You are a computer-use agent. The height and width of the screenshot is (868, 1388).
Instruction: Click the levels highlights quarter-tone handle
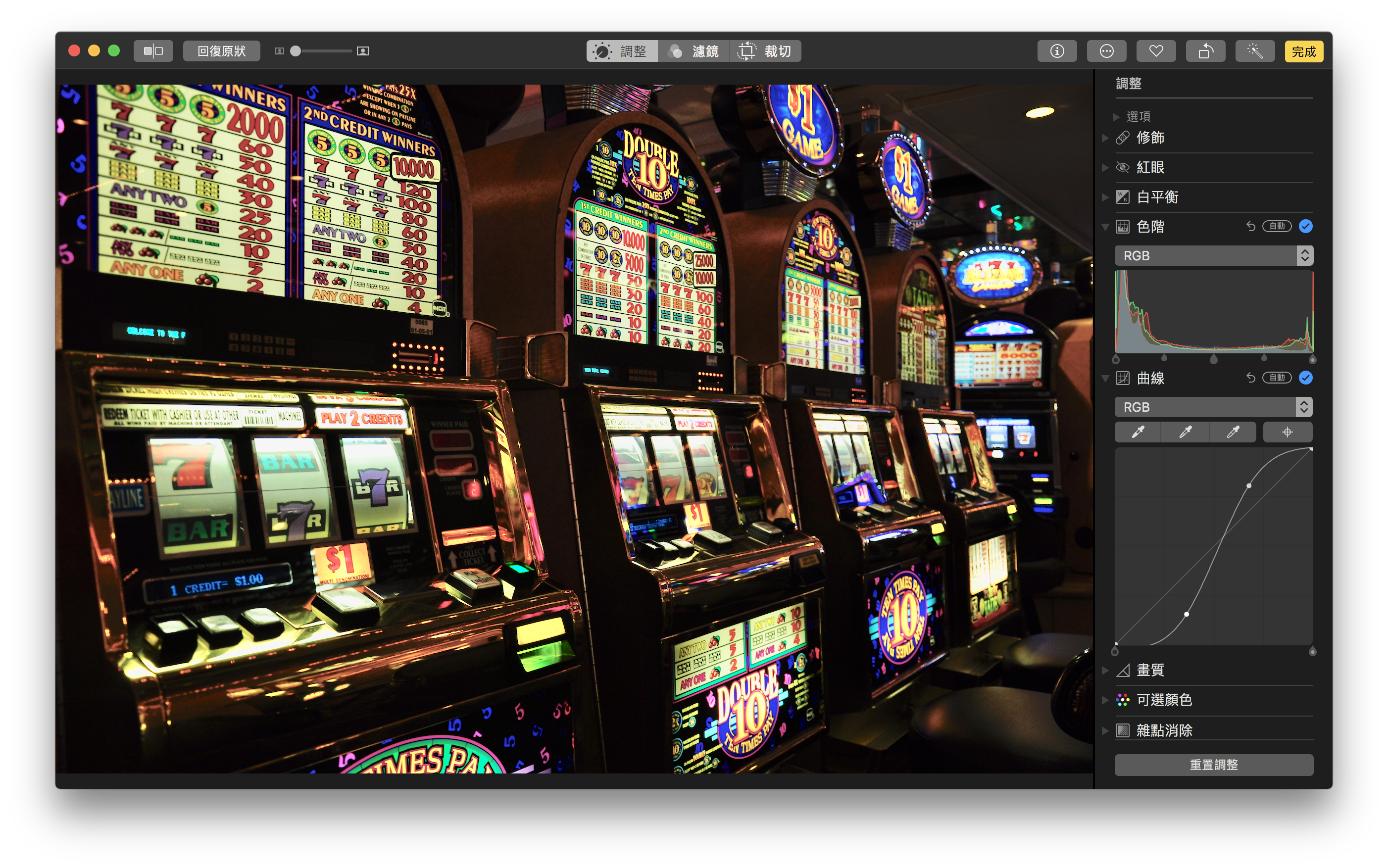point(1264,357)
